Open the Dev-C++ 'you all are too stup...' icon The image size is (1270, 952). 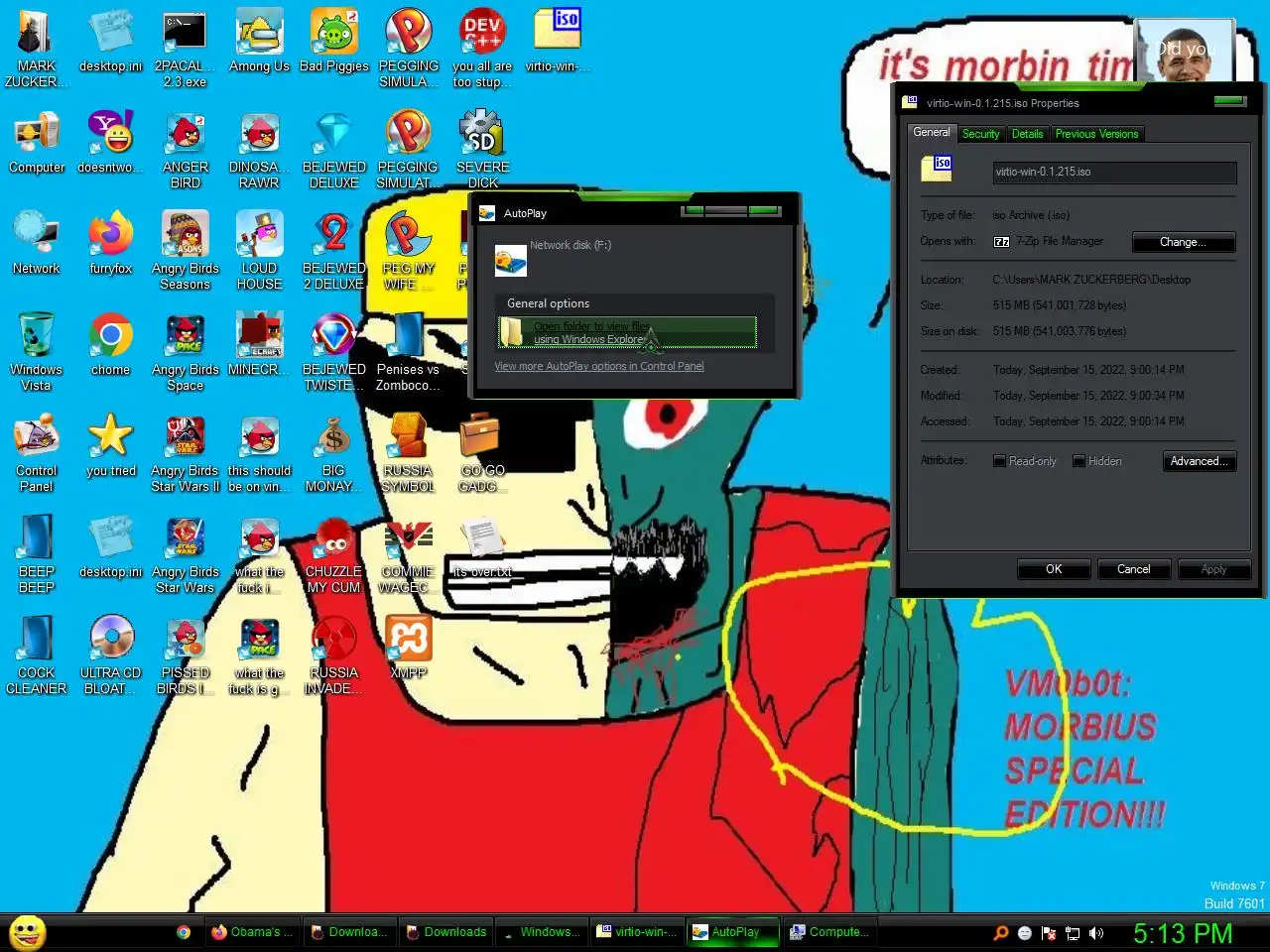(x=482, y=49)
